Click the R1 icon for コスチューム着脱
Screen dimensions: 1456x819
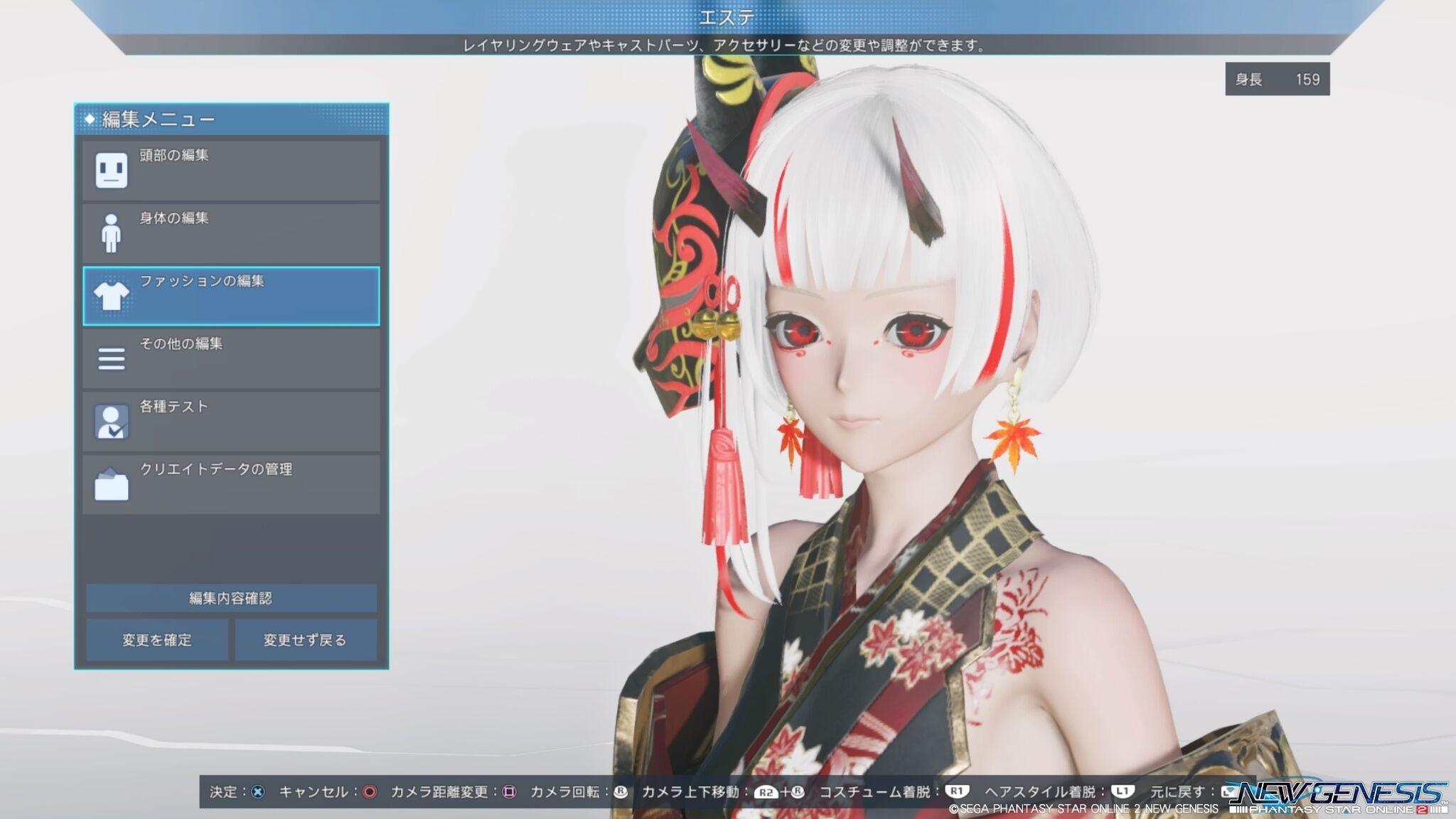click(957, 791)
